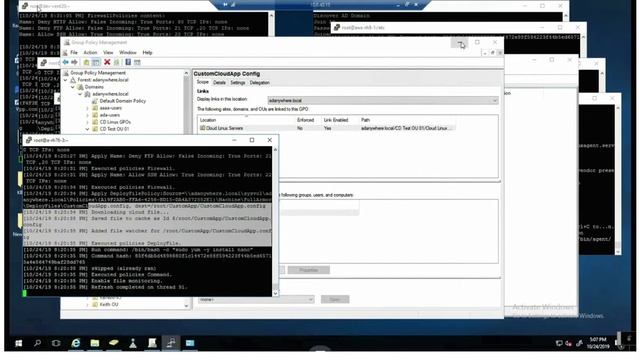Click the Cloud Linux Servers row icon
The image size is (640, 360).
tap(202, 128)
